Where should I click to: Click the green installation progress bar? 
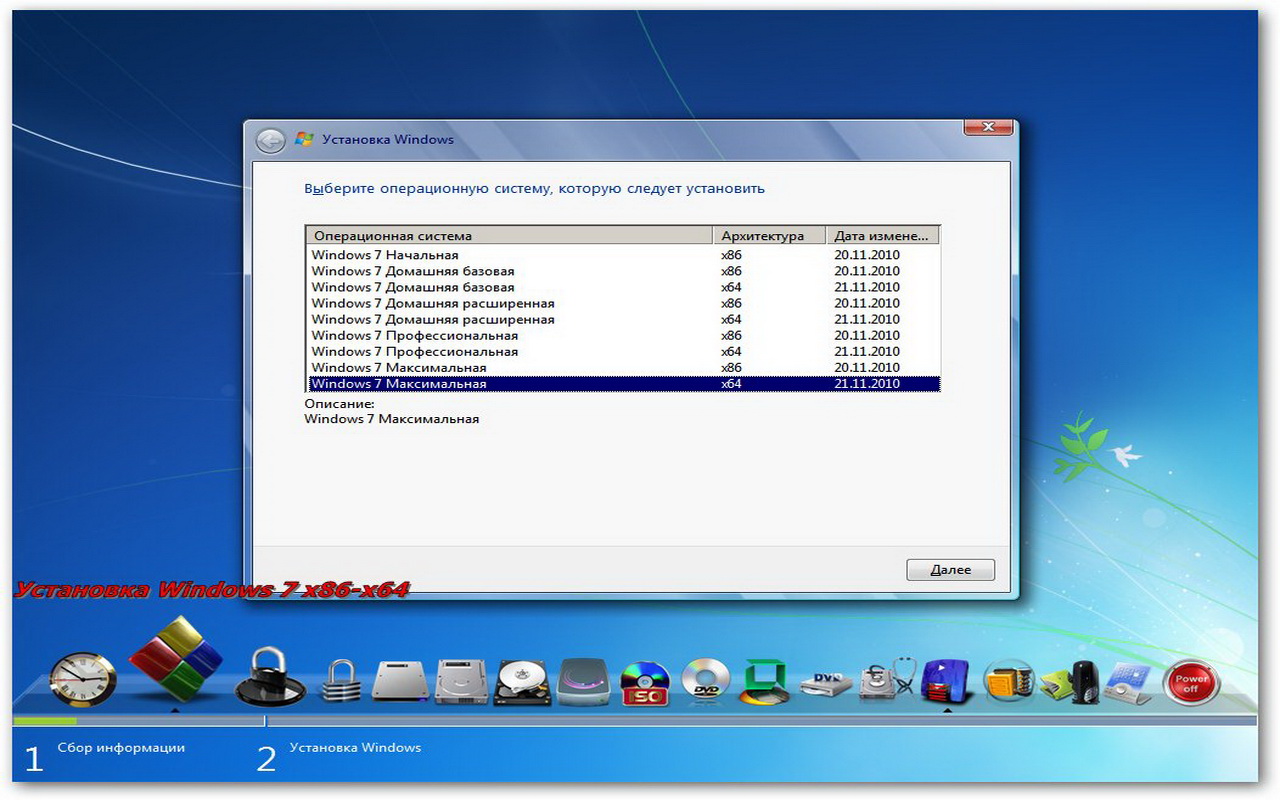pos(45,721)
